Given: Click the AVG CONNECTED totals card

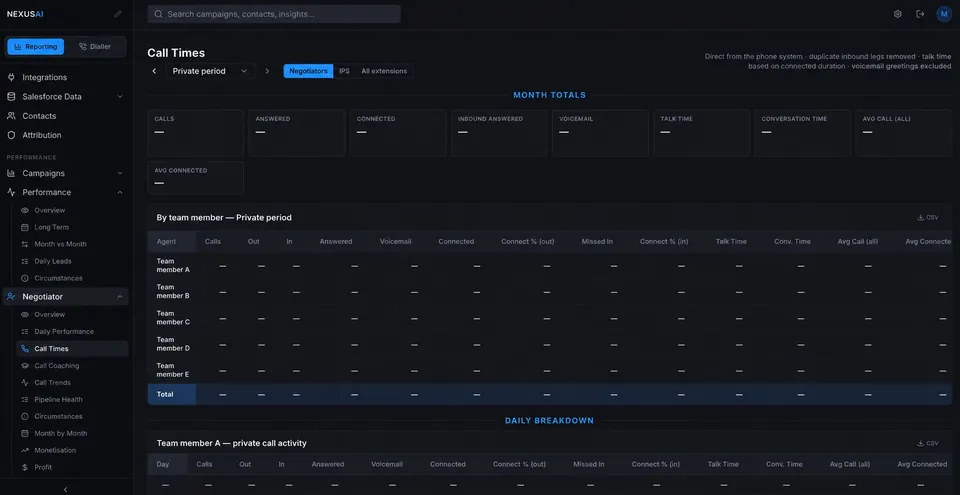Looking at the screenshot, I should coord(195,178).
